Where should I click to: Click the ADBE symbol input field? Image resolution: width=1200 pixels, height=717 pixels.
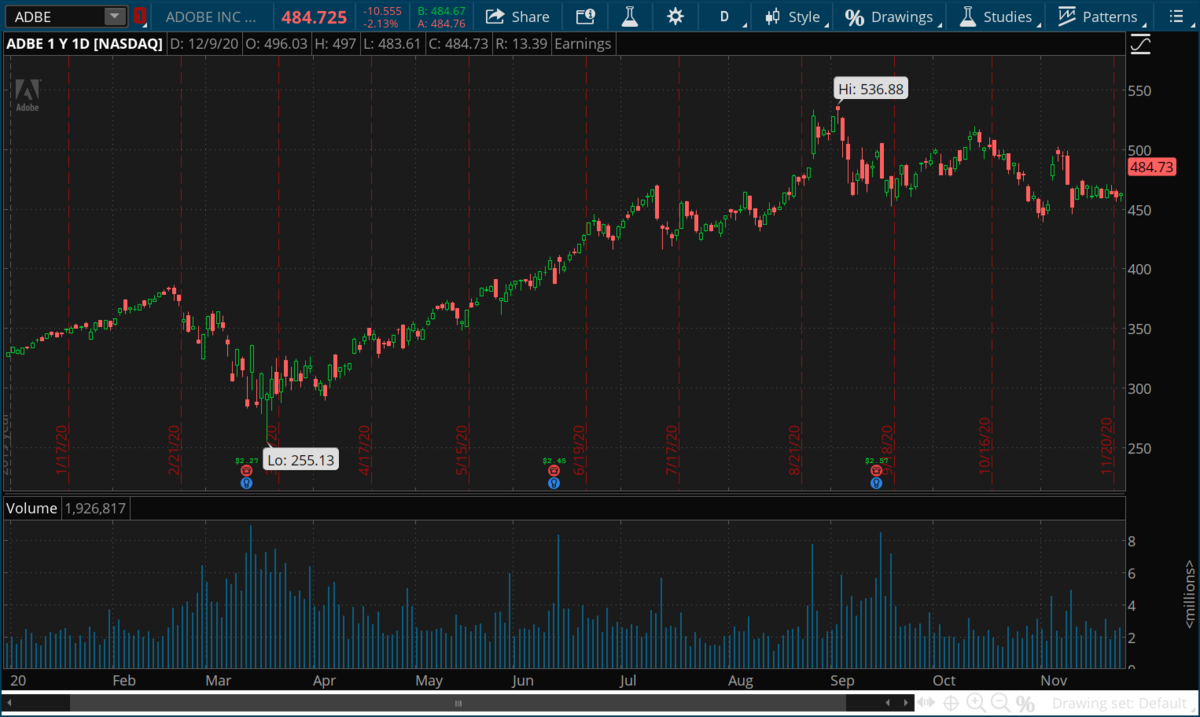point(54,16)
